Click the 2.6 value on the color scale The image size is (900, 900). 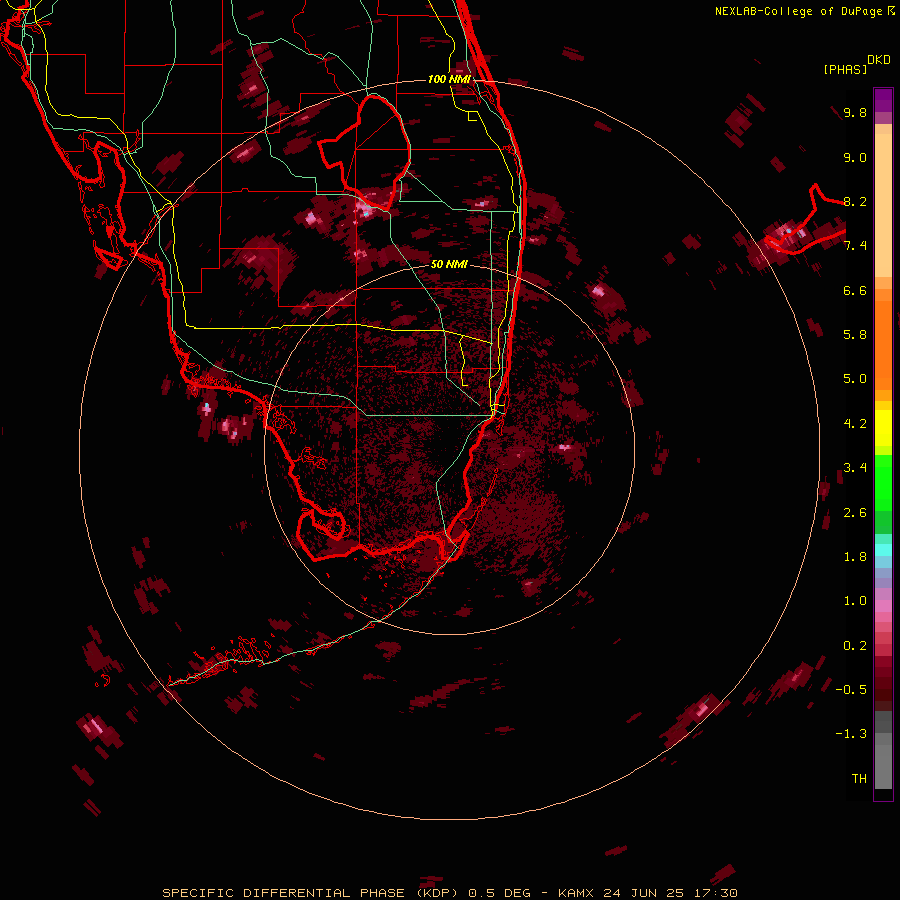(x=855, y=513)
